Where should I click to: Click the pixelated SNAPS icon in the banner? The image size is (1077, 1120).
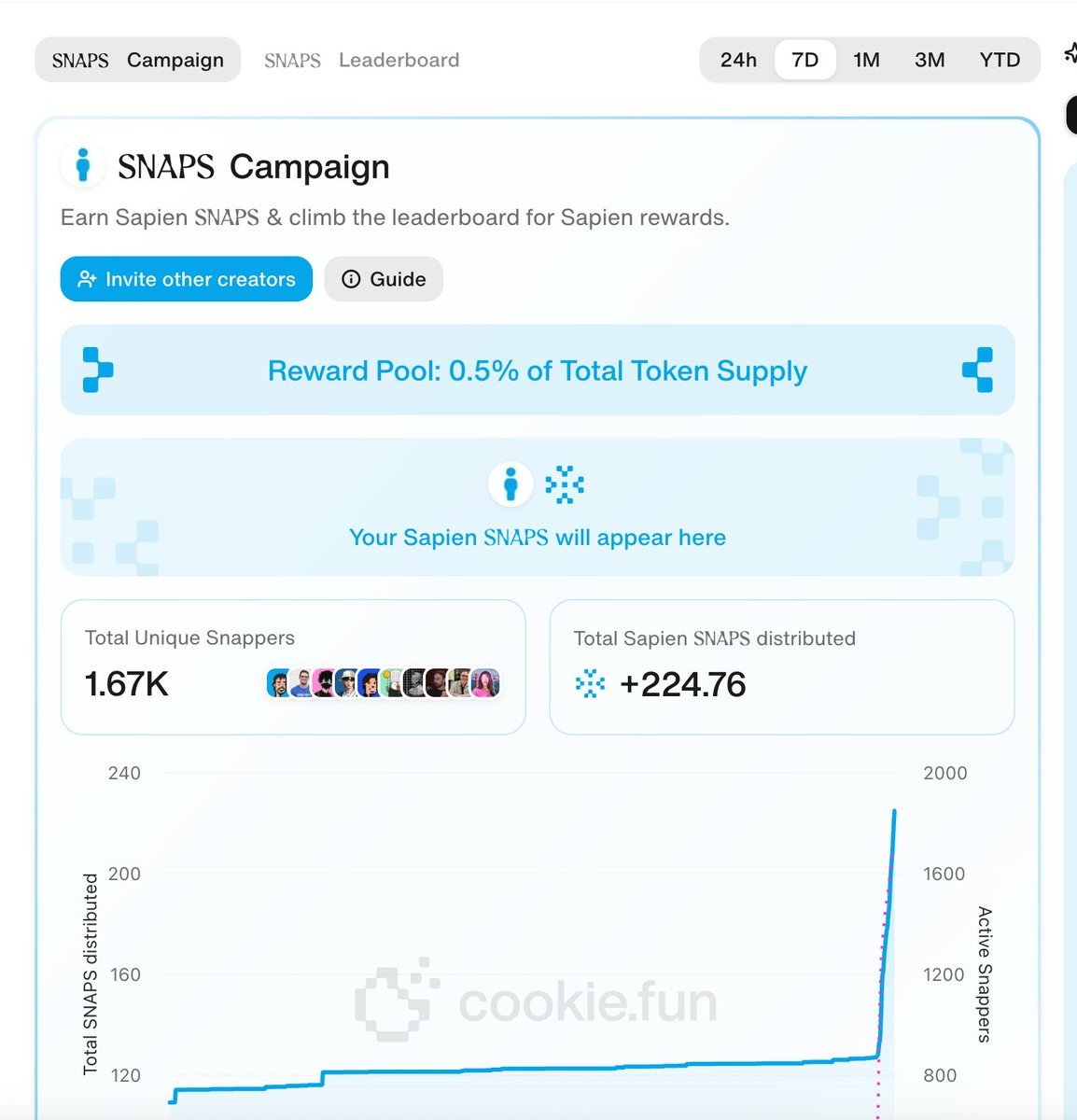click(x=565, y=484)
